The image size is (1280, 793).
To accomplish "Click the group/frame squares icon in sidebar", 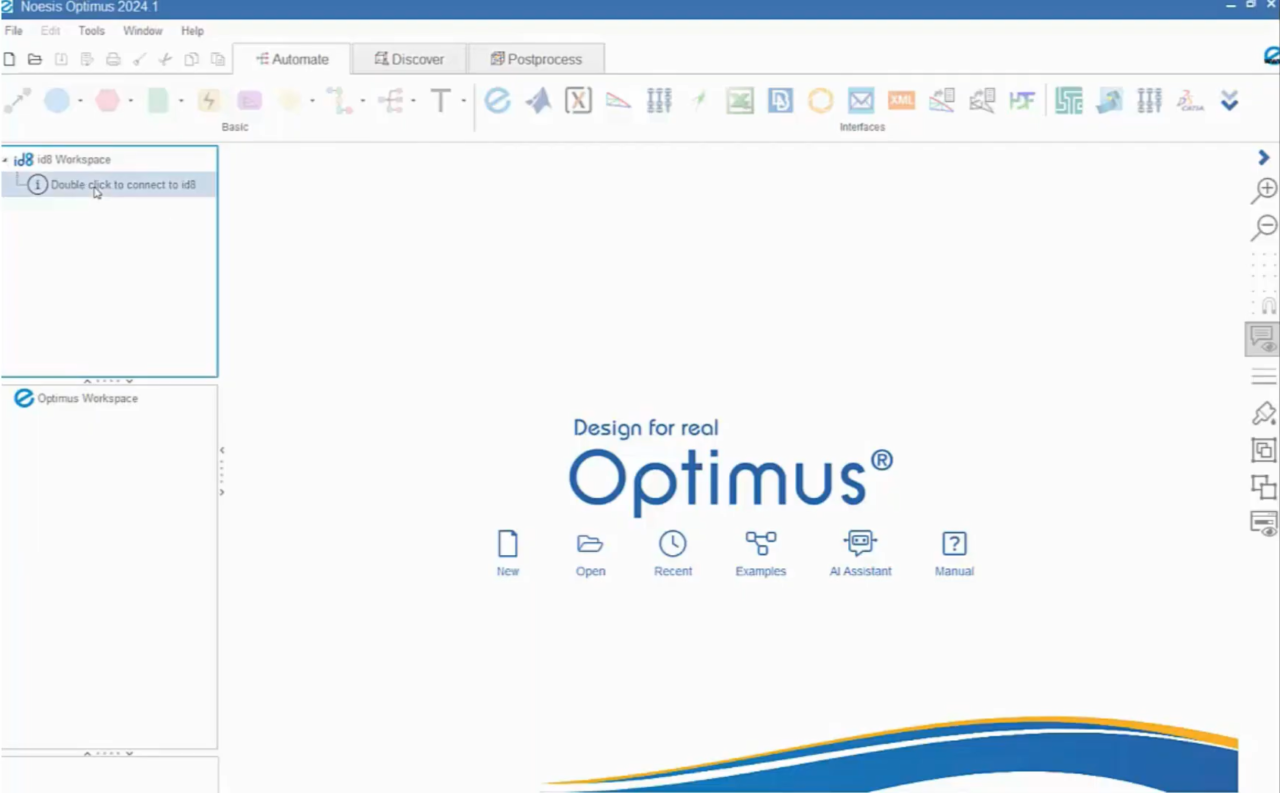I will tap(1264, 450).
